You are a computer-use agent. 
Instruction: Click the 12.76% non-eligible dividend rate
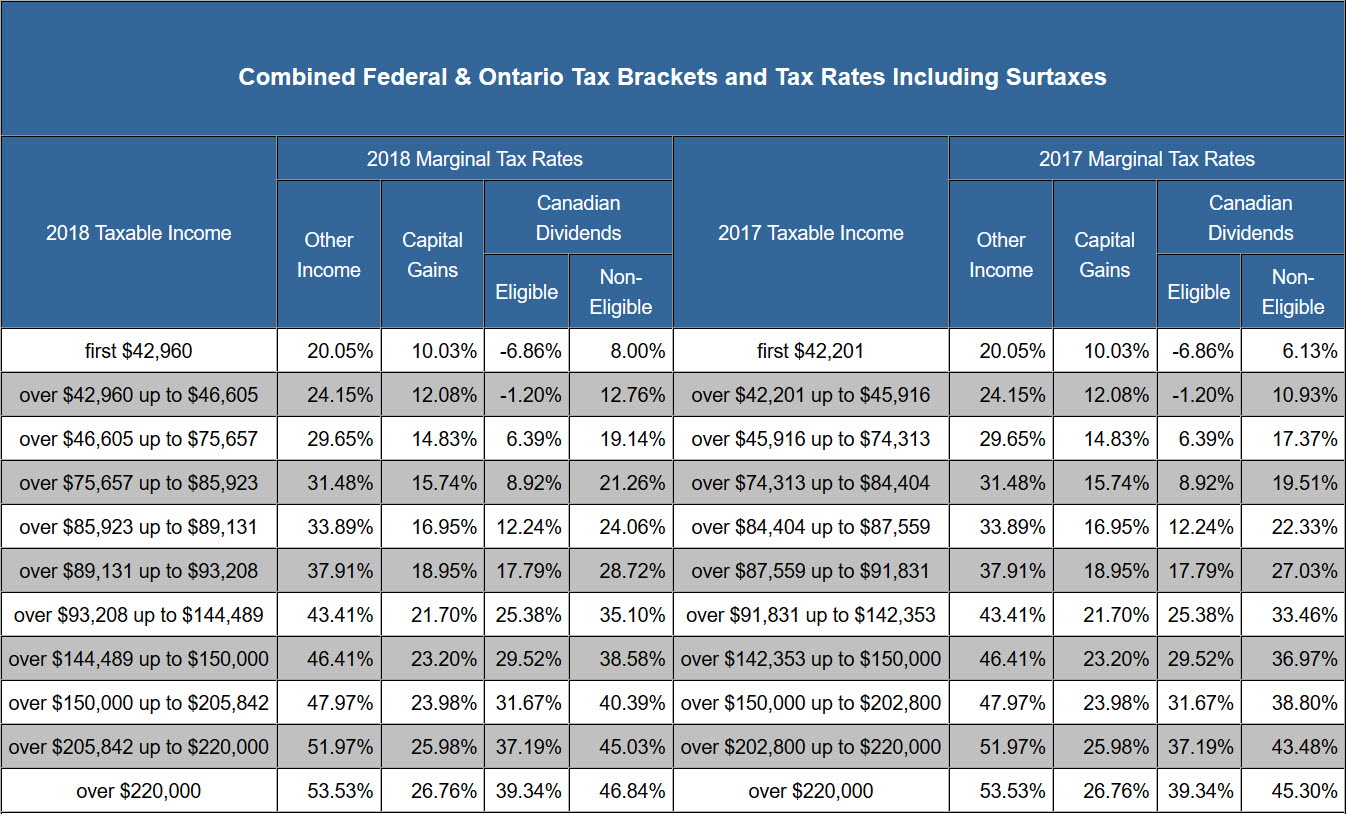click(620, 394)
